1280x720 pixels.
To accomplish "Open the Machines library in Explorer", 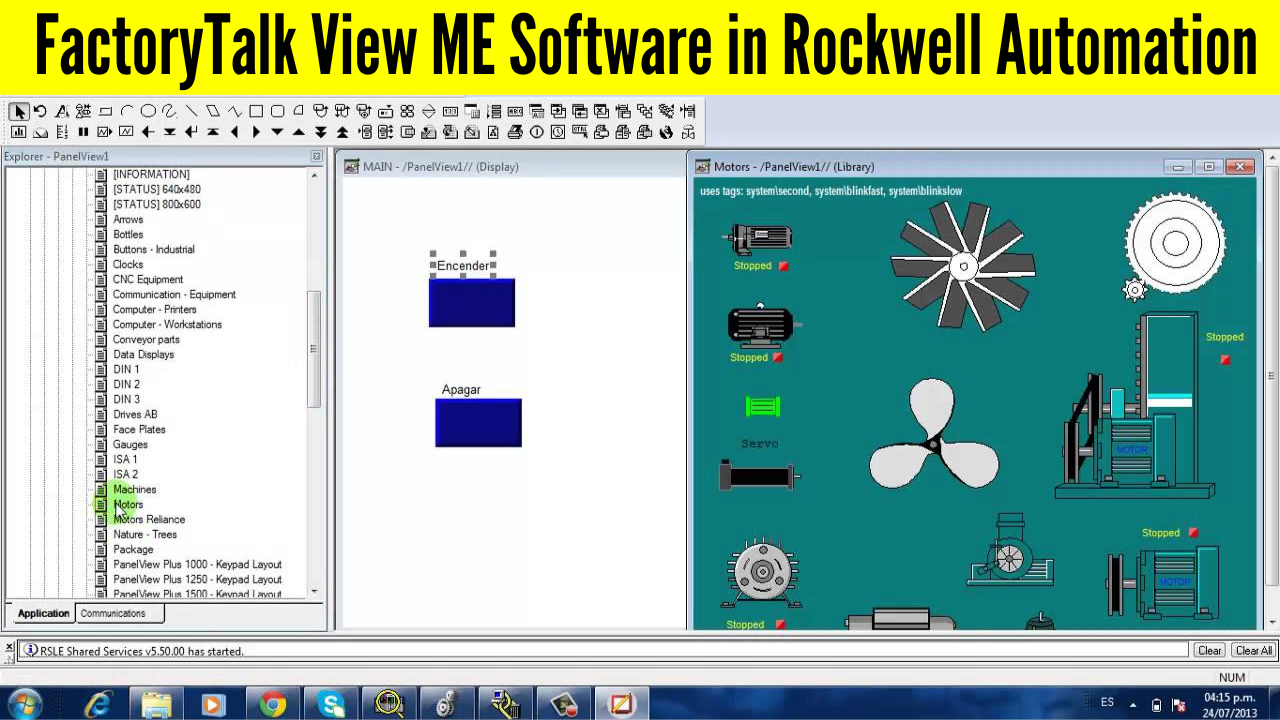I will point(134,489).
